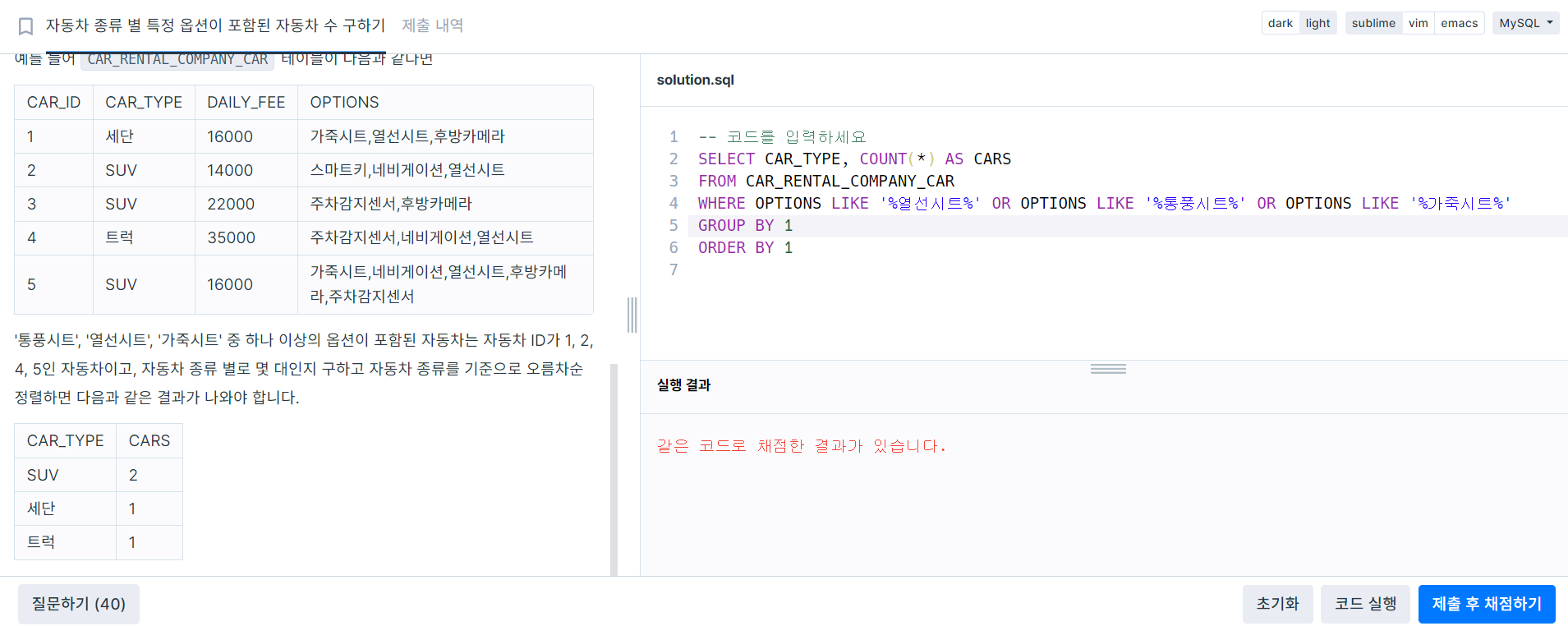Click the 질문하기 (40) button
This screenshot has height=626, width=1568.
tap(79, 604)
